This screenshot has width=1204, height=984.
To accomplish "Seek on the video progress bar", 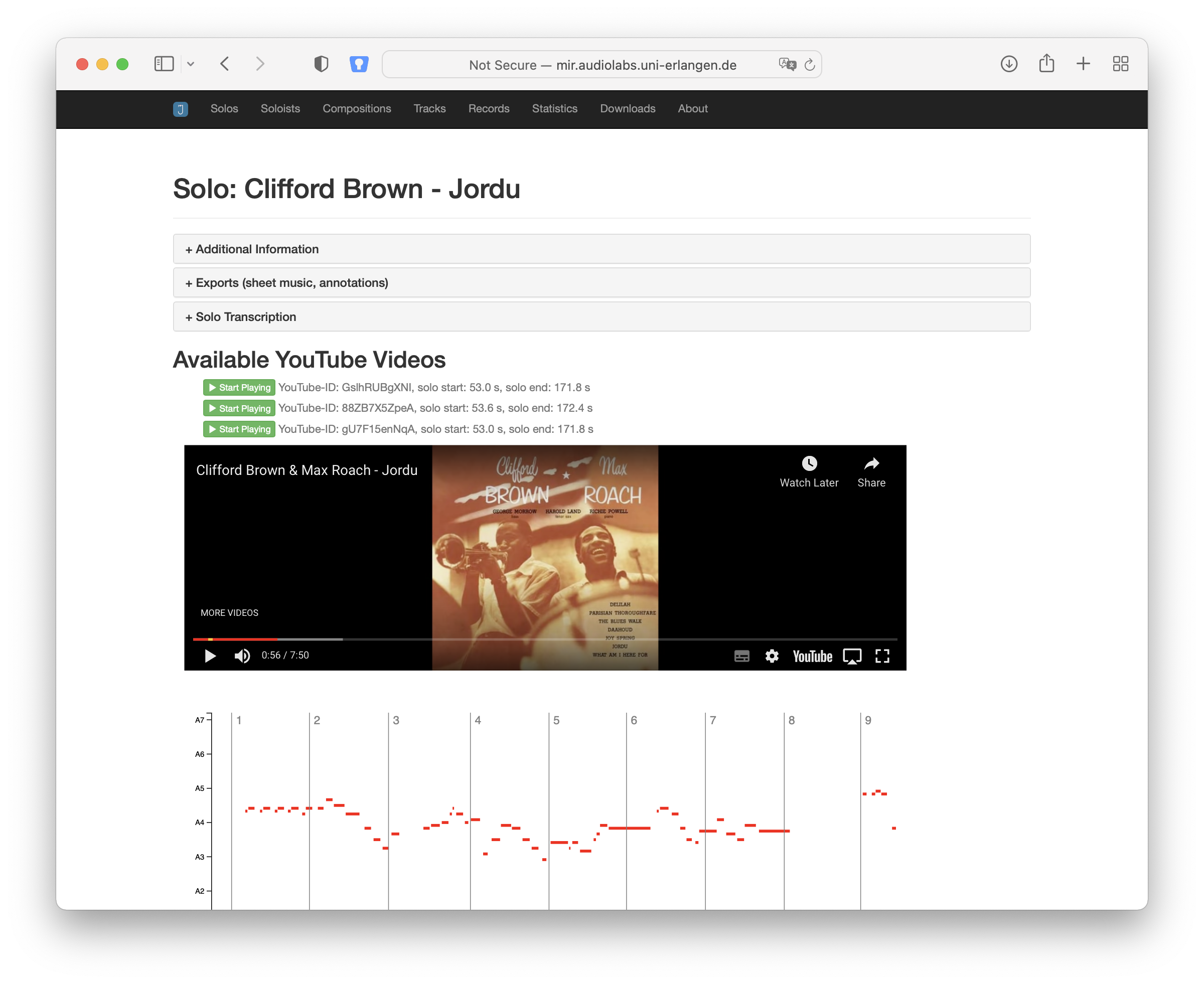I will coord(545,639).
